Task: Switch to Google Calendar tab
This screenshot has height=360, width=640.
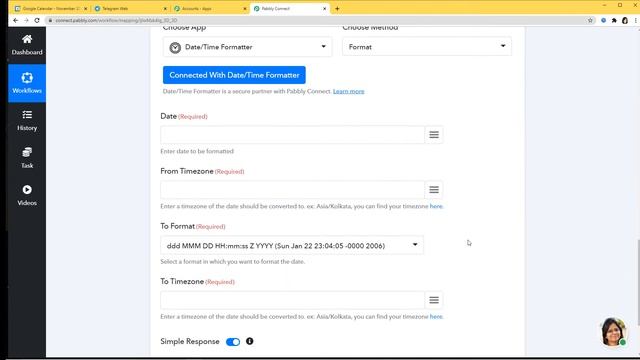Action: point(50,9)
